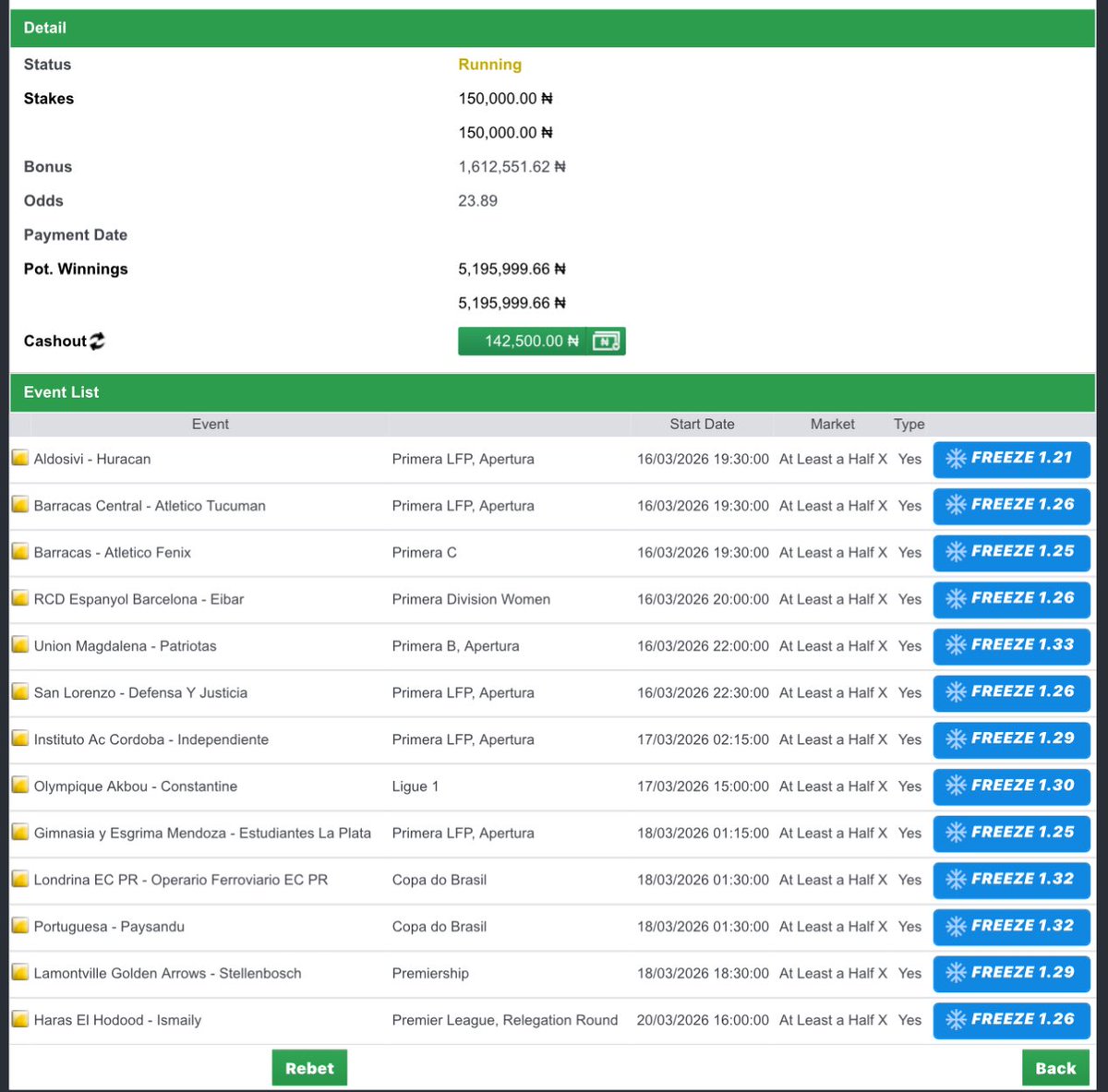Freeze Gimnasia y Esgrima Mendoza match odds
This screenshot has height=1092, width=1108.
pos(1011,834)
